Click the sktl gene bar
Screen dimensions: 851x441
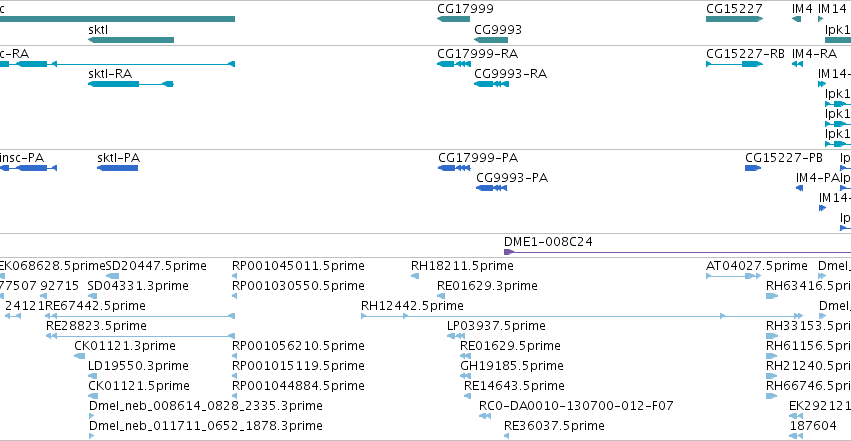131,40
